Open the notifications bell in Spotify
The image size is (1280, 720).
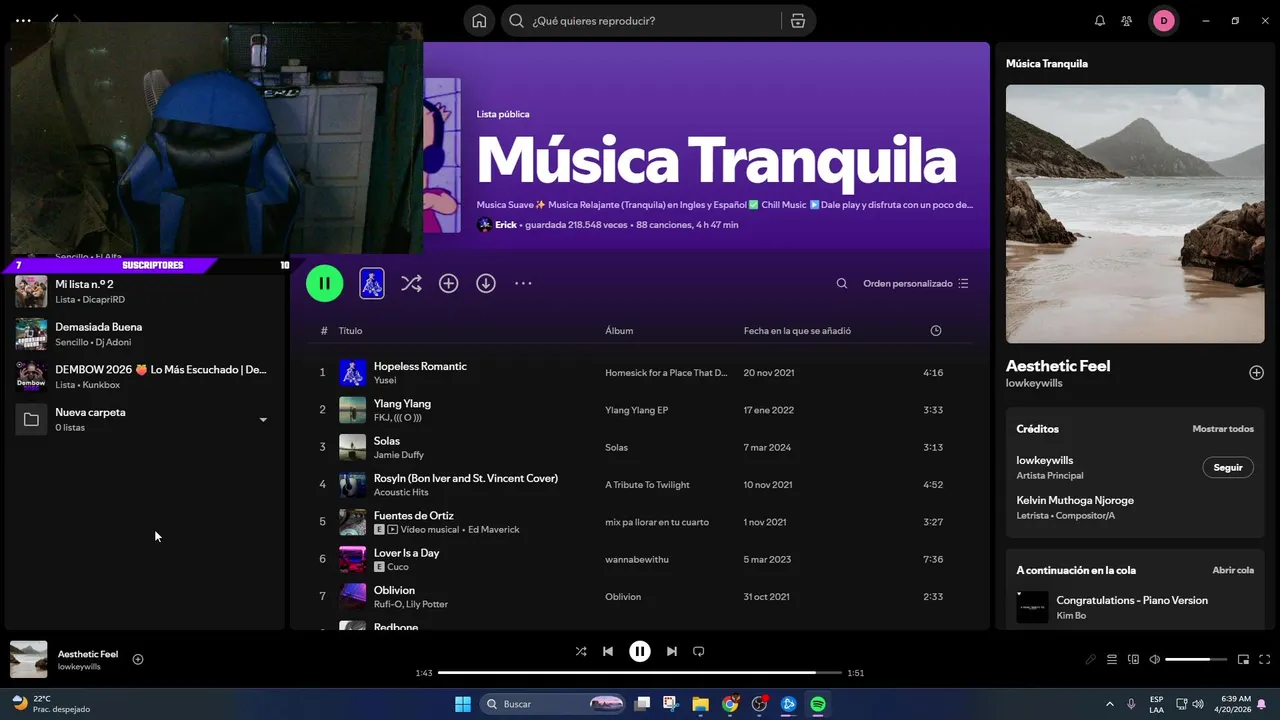(1100, 21)
